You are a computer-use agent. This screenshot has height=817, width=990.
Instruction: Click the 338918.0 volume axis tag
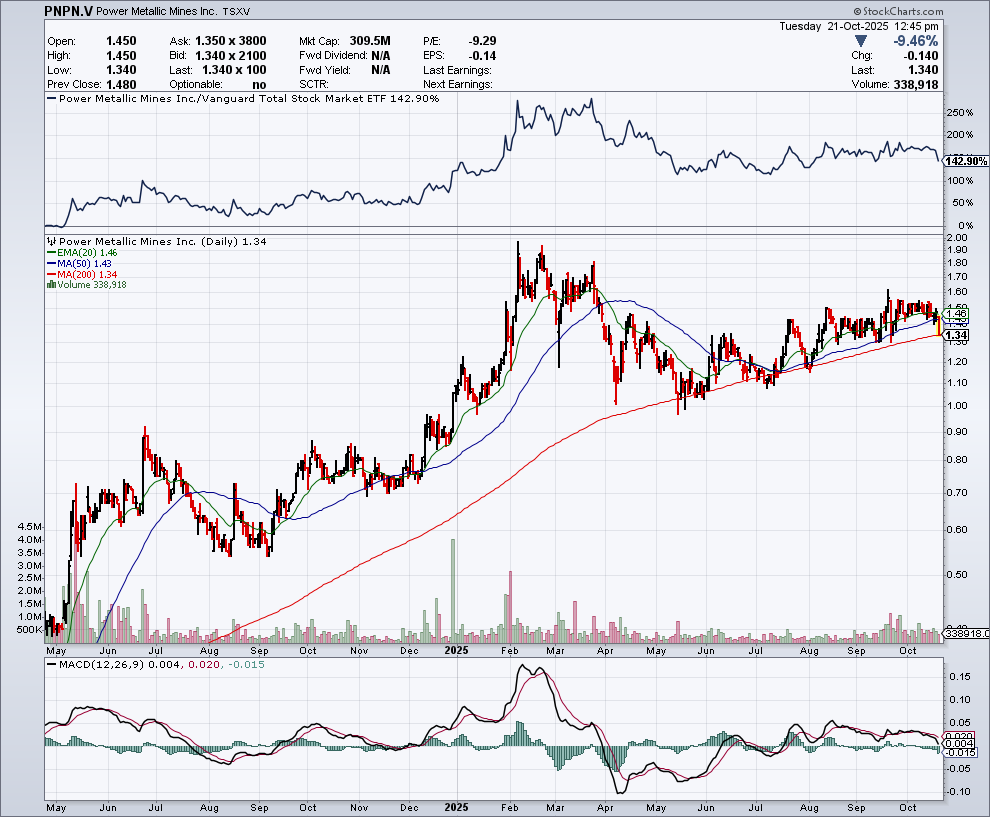(964, 633)
